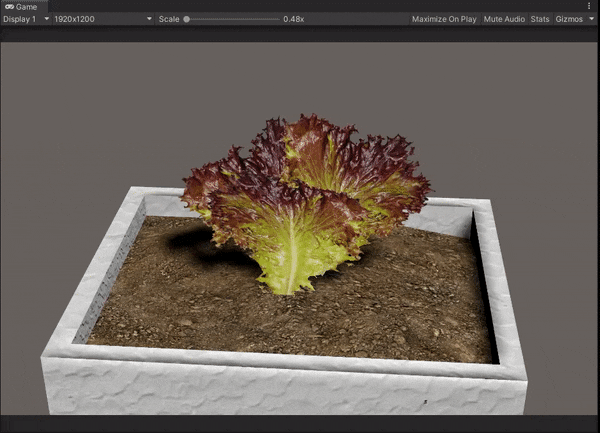Click the lettuce plant in the Game view

pos(306,203)
